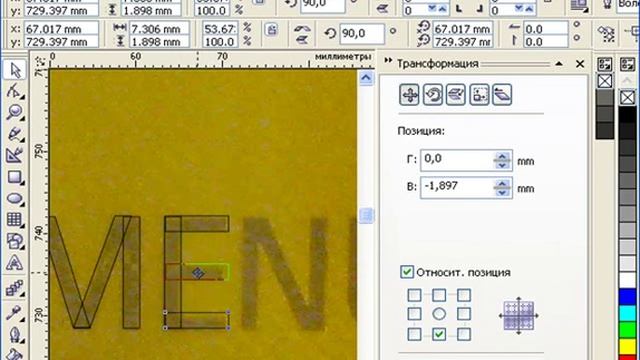
Task: Select the Pick (arrow) tool
Action: click(15, 70)
